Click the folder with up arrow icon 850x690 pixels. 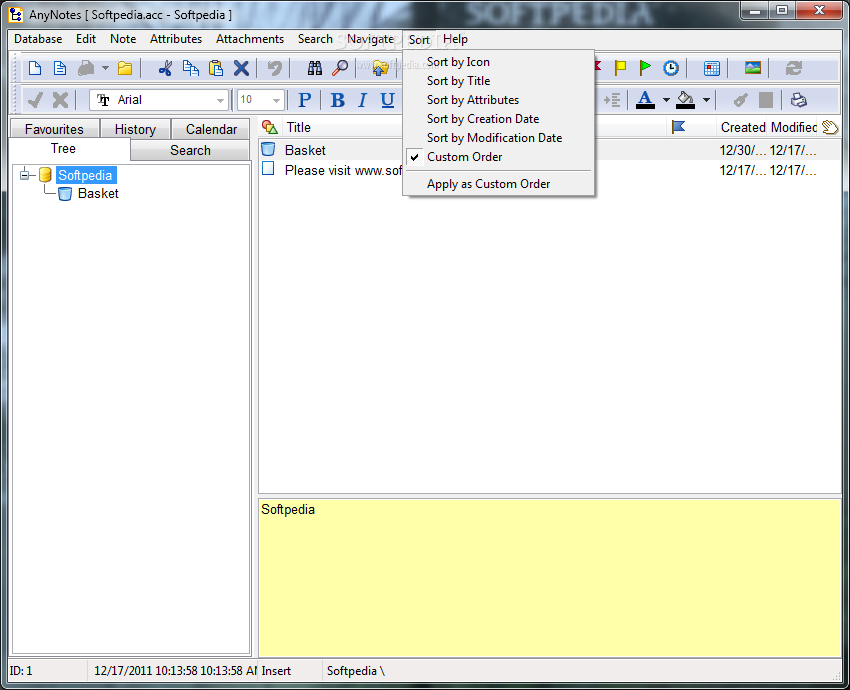pos(381,68)
